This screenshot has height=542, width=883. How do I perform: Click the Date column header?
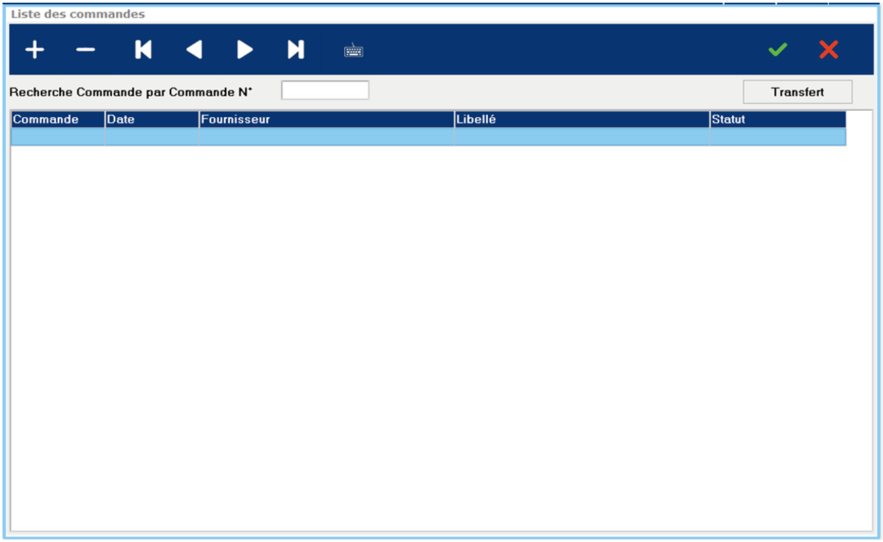[151, 120]
